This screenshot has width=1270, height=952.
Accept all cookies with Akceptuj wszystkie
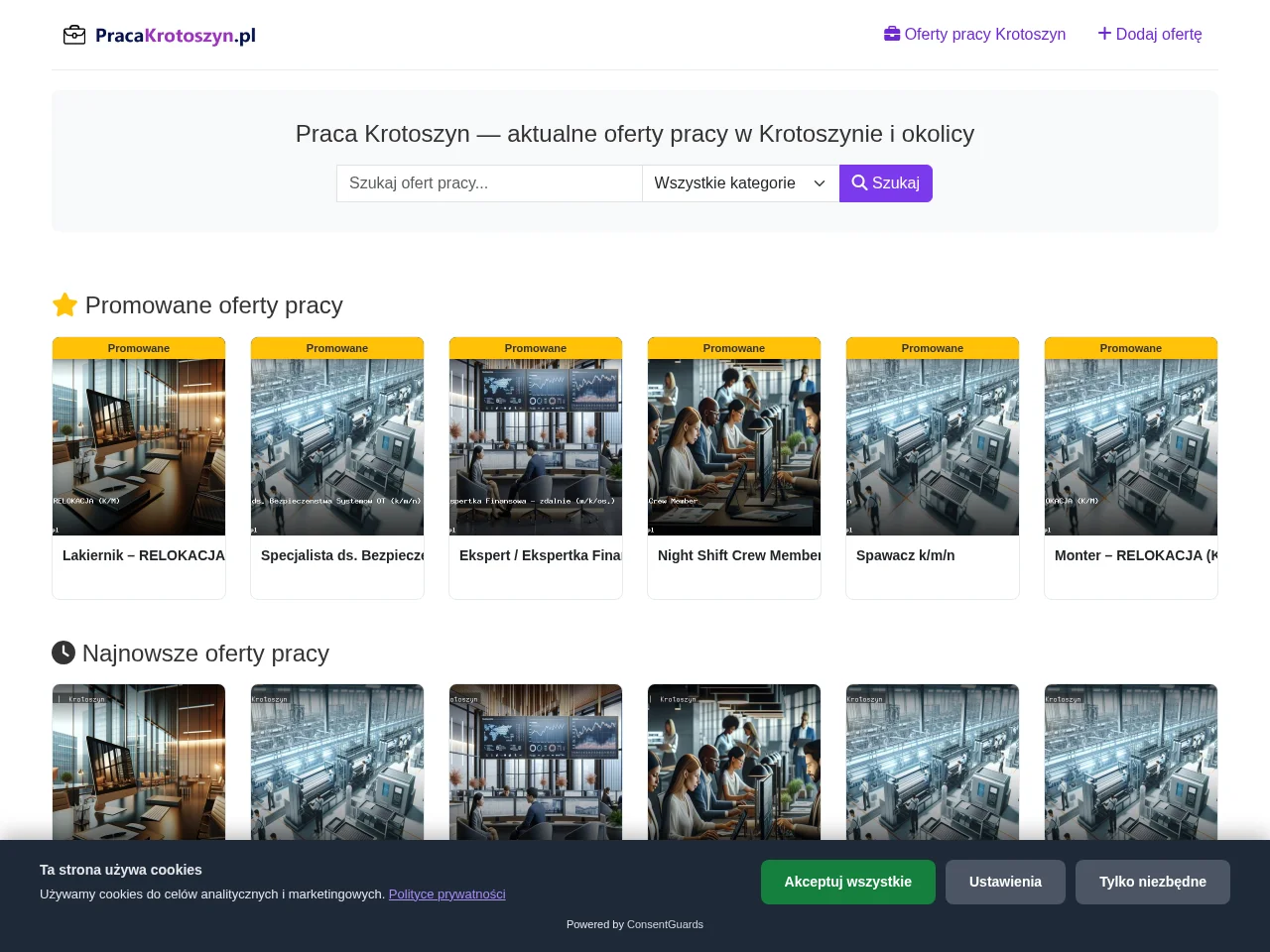pos(848,882)
